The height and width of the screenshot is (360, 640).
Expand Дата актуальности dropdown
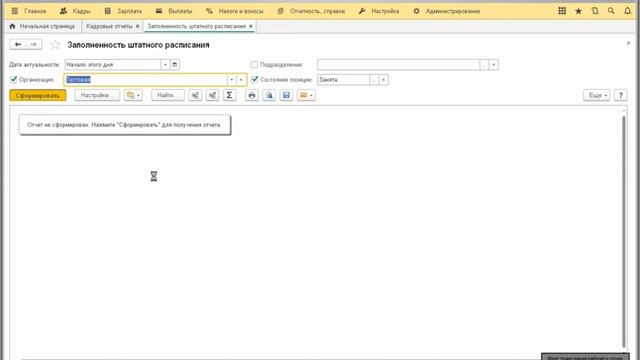[x=165, y=64]
